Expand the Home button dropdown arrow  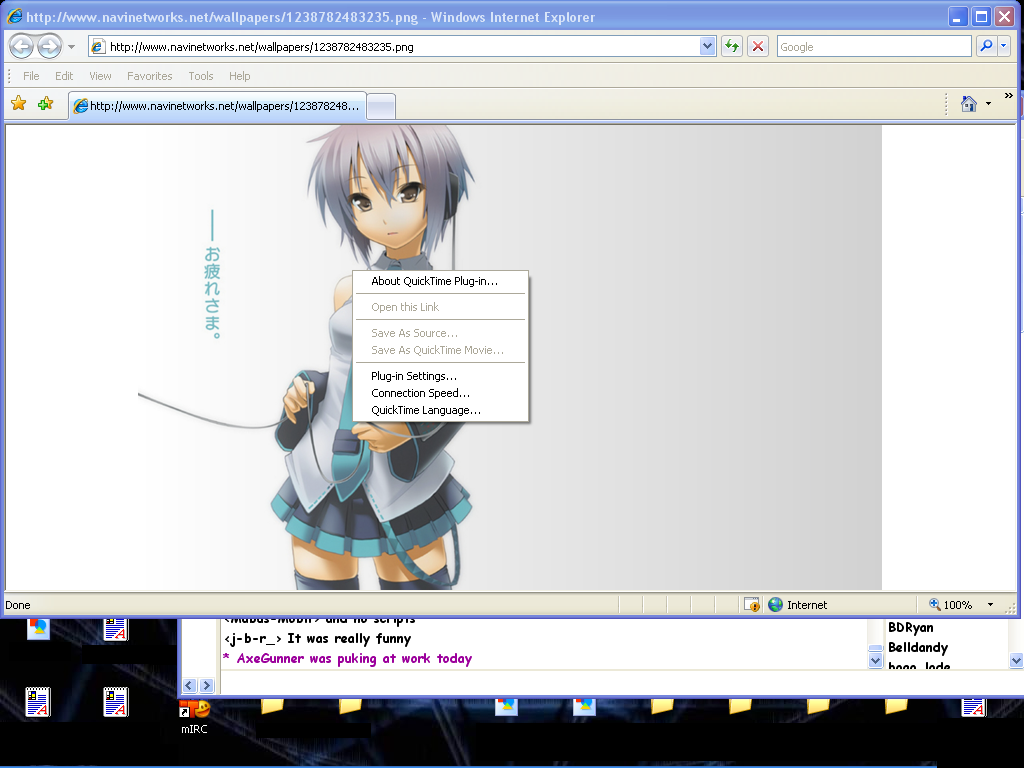coord(988,104)
